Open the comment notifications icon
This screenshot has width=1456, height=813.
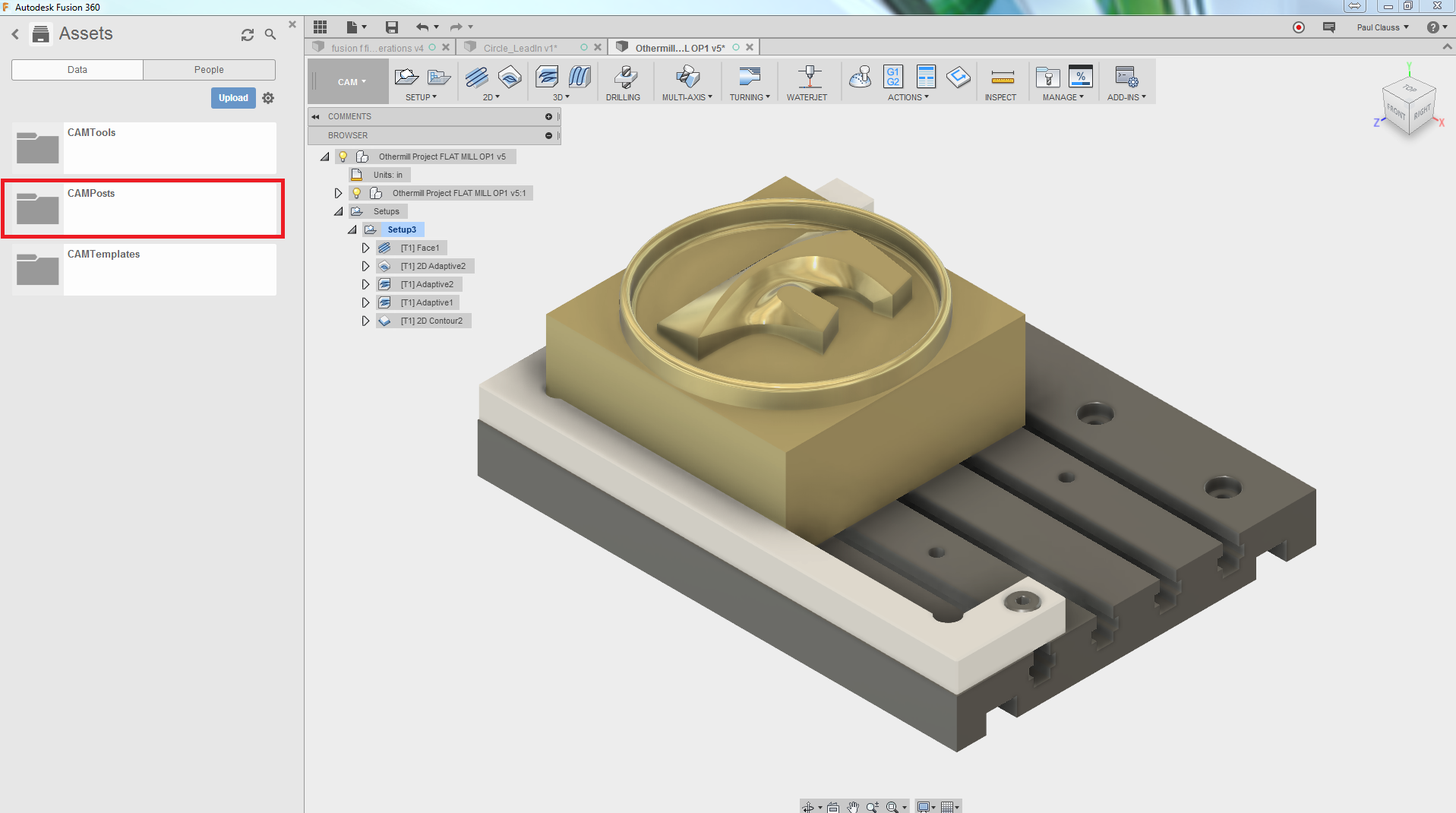pyautogui.click(x=1329, y=27)
